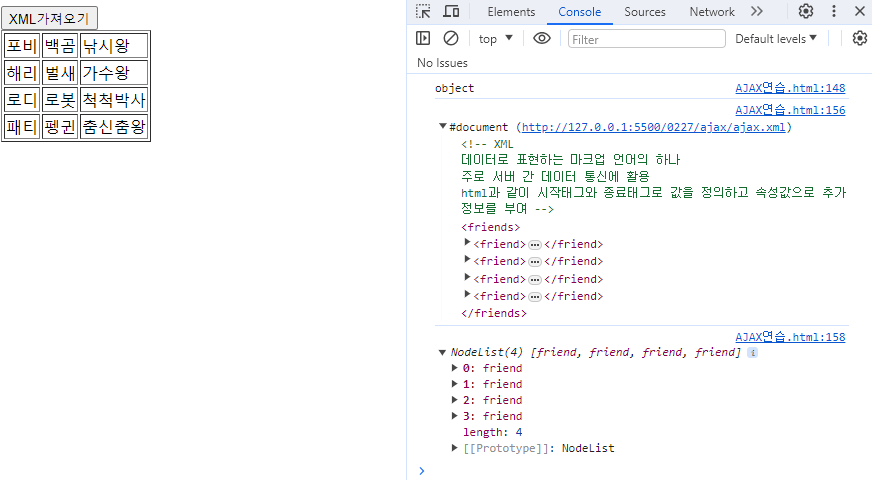Click the fourth friend ellipsis badge
872x480 pixels.
(x=535, y=297)
